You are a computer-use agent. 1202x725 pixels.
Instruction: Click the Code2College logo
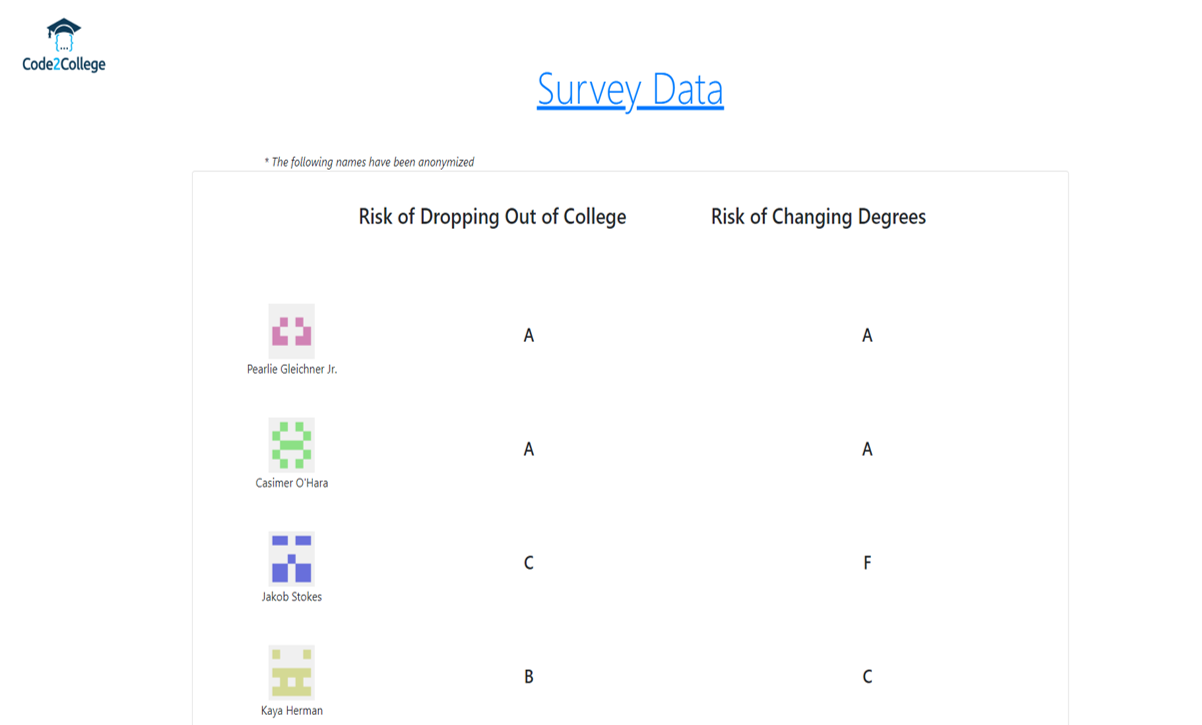tap(64, 45)
